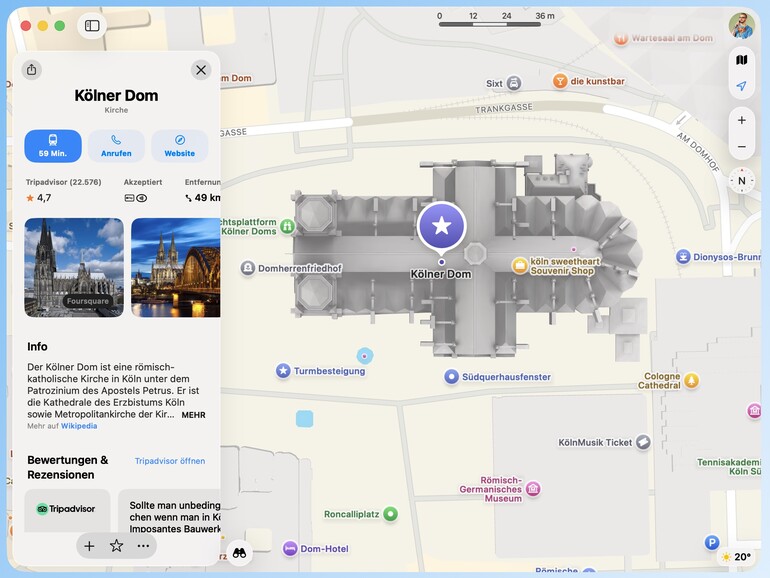Select Dom-Hotel bed marker

click(x=290, y=549)
